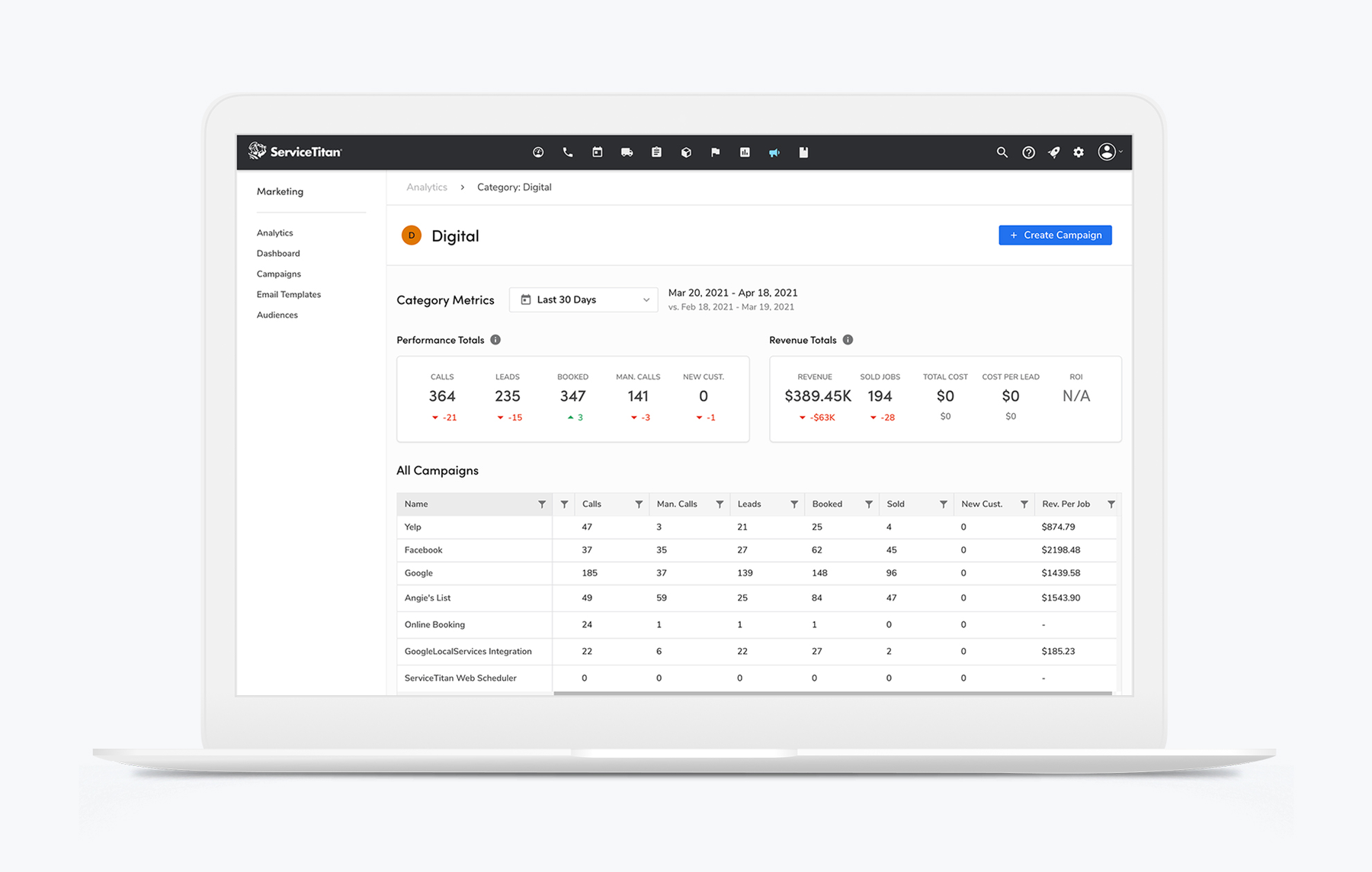1372x872 pixels.
Task: Open the Last 30 Days date range dropdown
Action: [x=583, y=300]
